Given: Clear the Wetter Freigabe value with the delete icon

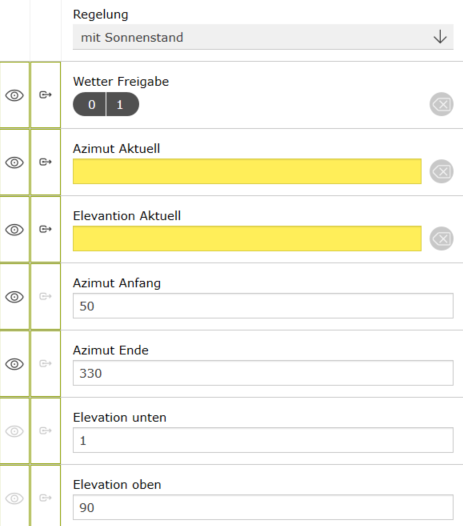Looking at the screenshot, I should pos(442,104).
